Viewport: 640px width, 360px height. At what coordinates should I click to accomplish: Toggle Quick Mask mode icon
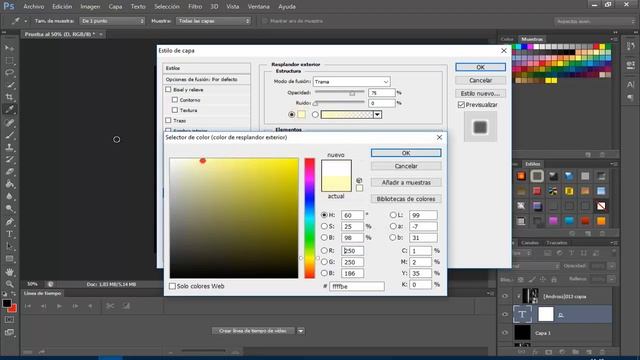click(x=9, y=320)
